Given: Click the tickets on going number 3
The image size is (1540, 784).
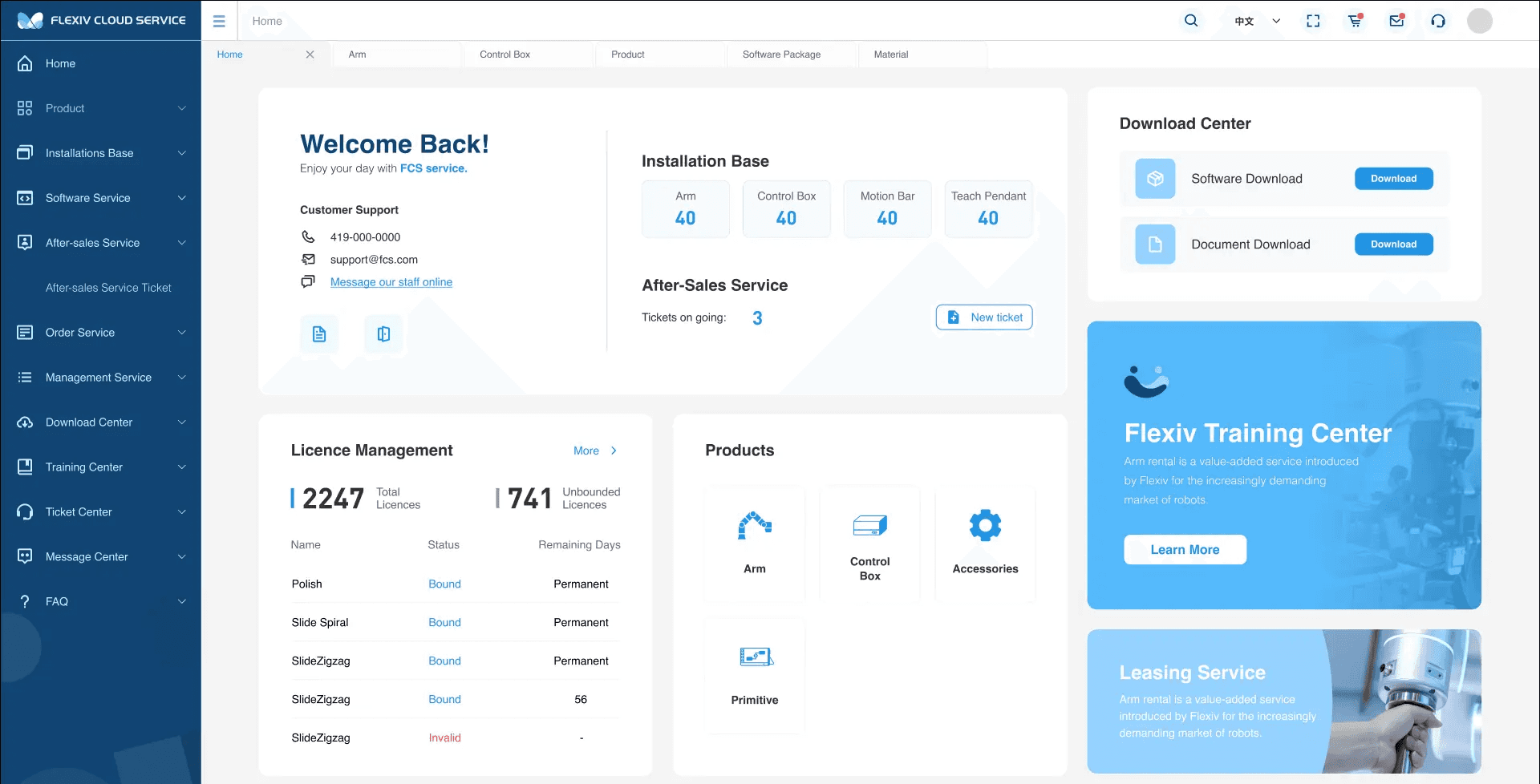Looking at the screenshot, I should pos(757,318).
